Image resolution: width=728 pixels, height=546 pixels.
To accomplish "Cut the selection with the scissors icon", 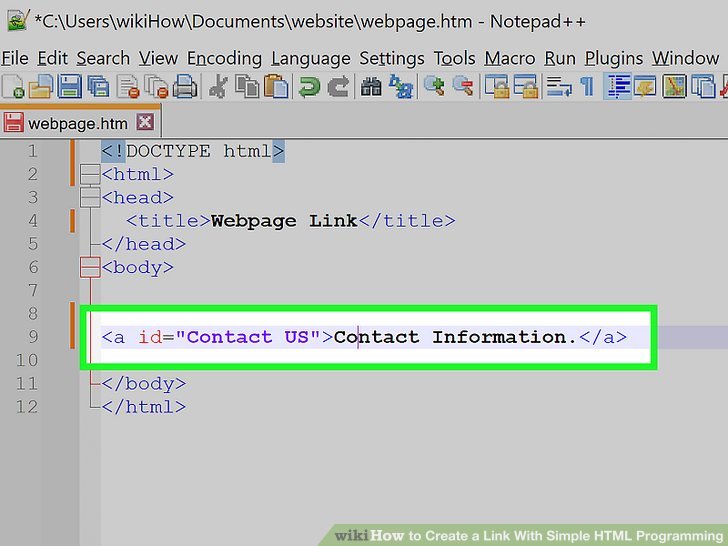I will (218, 87).
